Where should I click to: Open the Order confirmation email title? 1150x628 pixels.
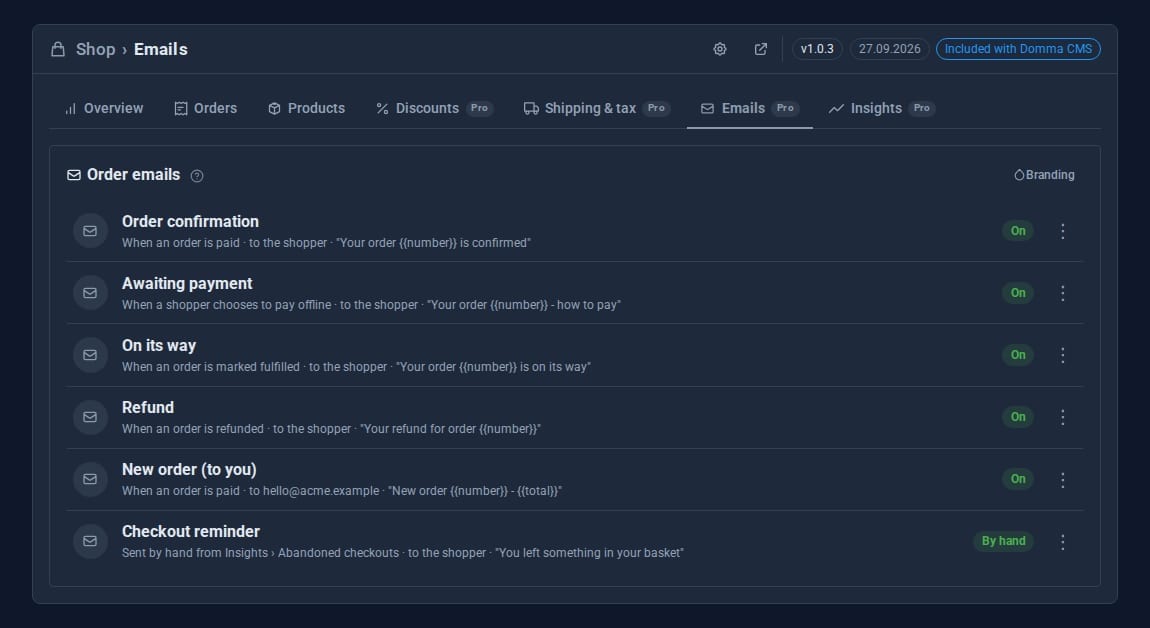tap(190, 222)
